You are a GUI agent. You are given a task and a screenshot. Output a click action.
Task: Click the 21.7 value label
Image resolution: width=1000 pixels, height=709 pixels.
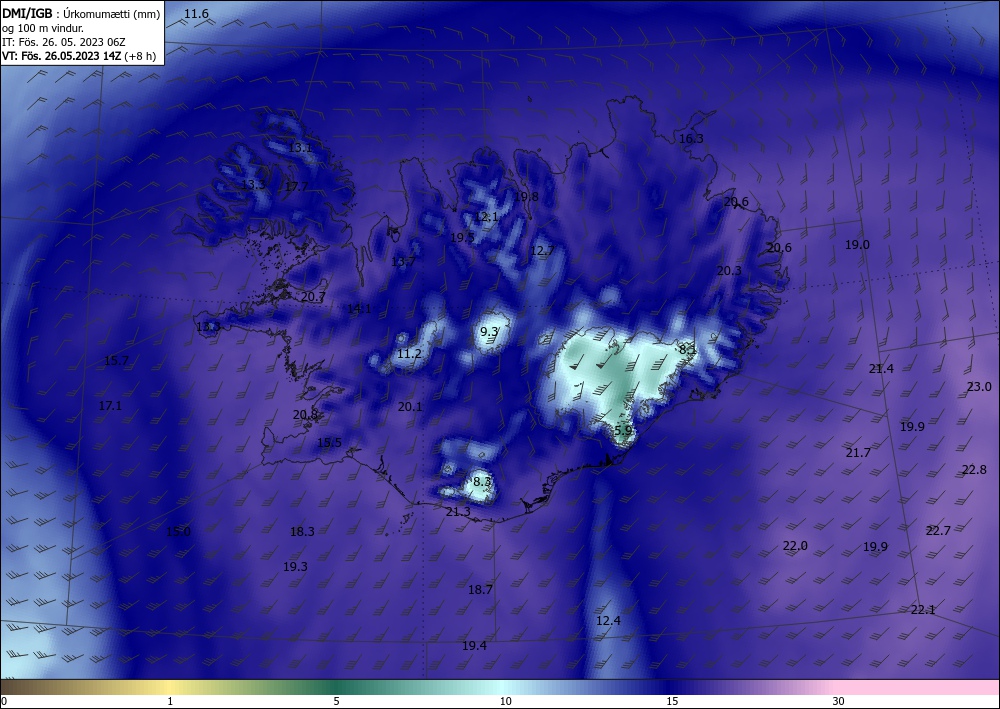[x=858, y=453]
